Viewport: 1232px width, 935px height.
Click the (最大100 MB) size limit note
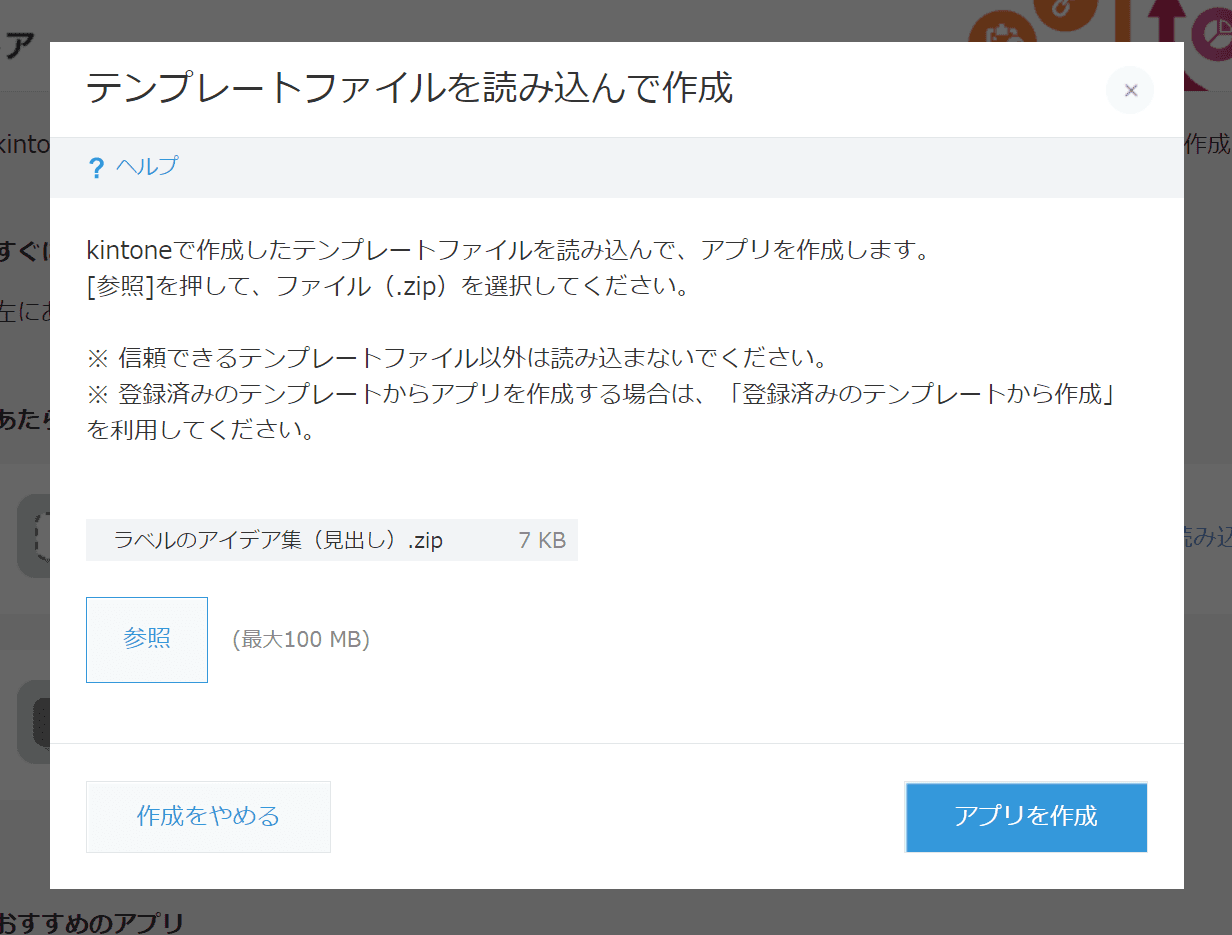(x=301, y=639)
